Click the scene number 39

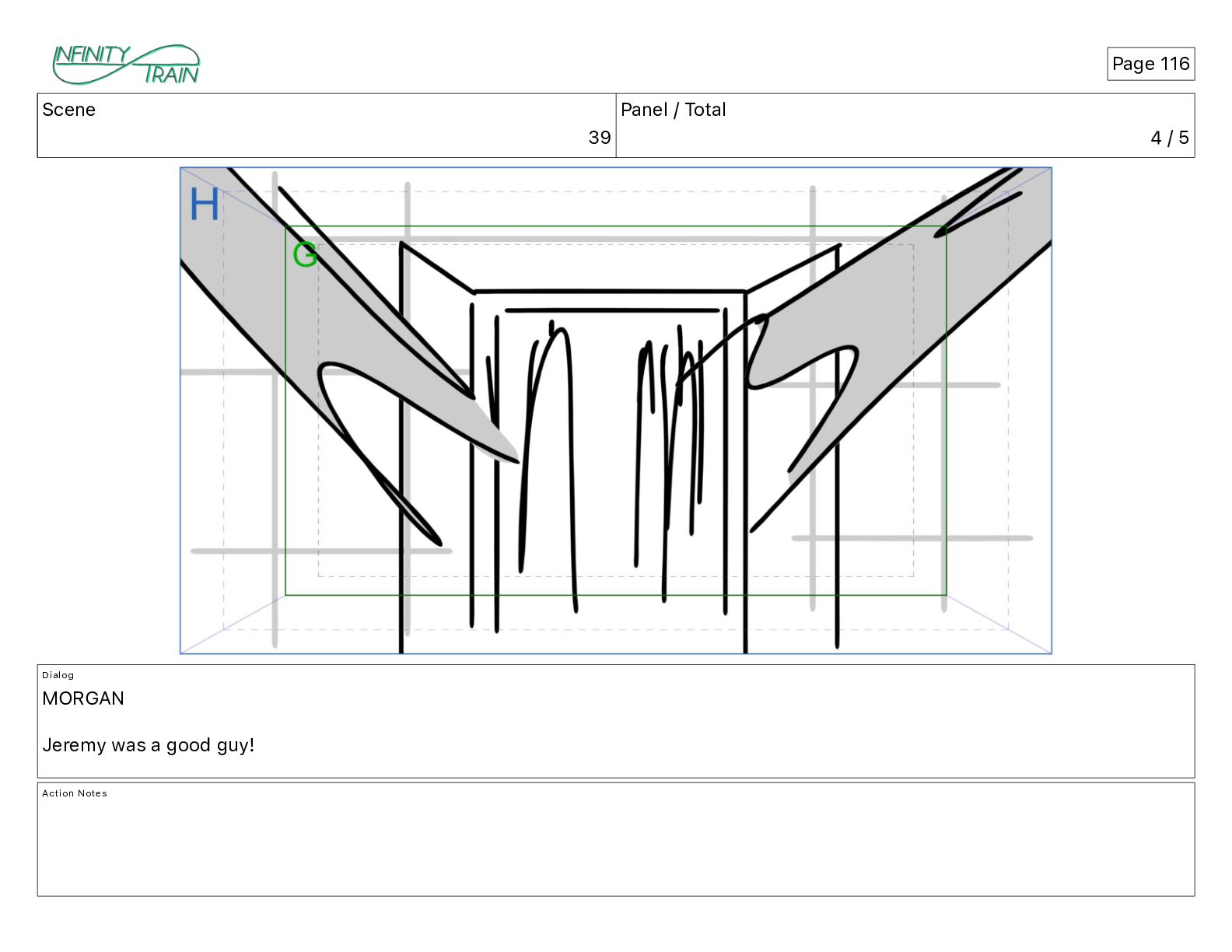600,138
